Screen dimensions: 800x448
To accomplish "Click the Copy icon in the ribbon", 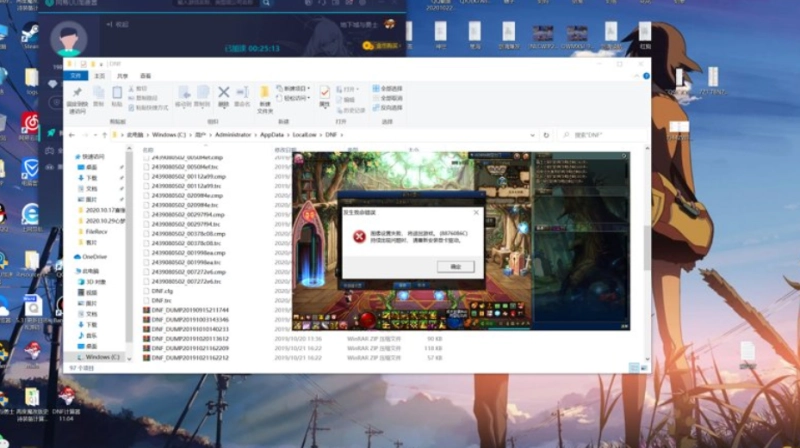I will tap(98, 93).
